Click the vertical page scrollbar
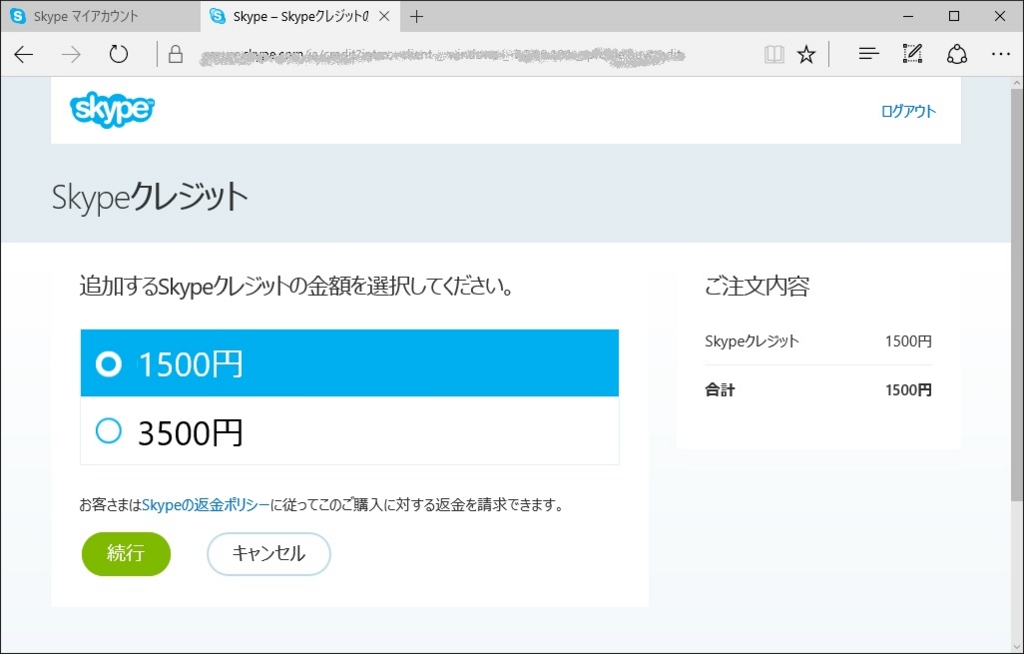This screenshot has height=654, width=1024. (x=1017, y=294)
